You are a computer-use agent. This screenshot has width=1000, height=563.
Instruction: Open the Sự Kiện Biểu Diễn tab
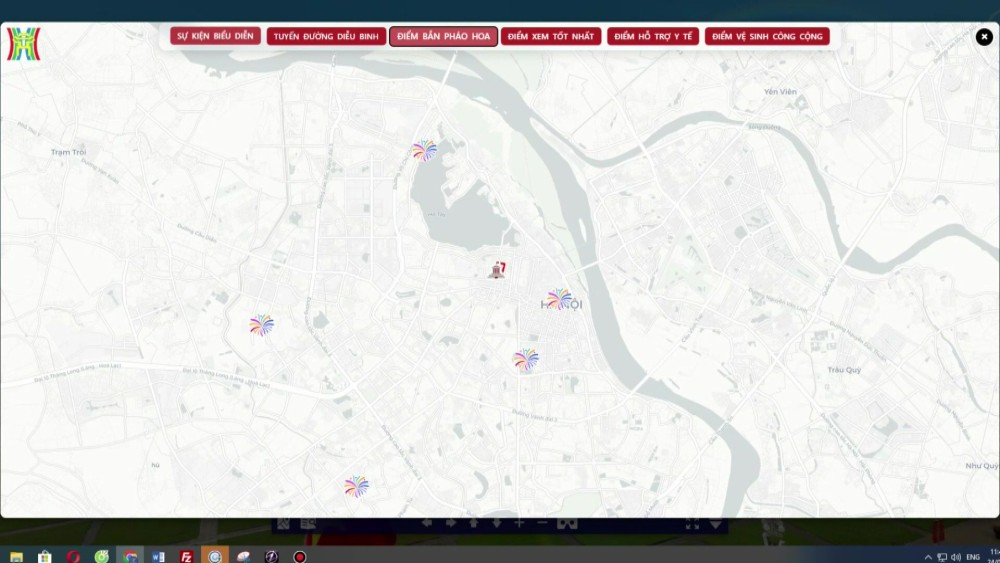(x=215, y=36)
